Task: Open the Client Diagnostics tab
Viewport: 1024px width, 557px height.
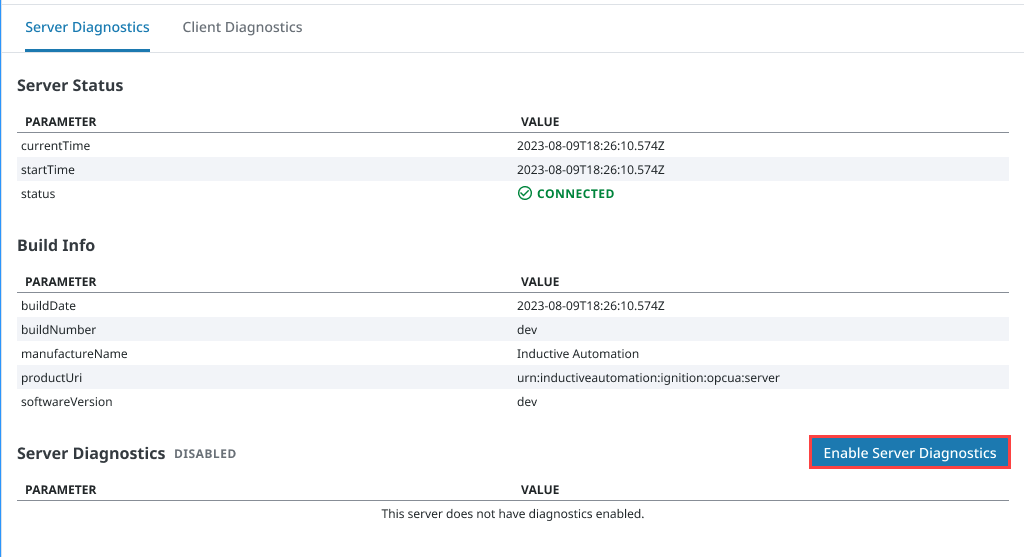Action: pyautogui.click(x=242, y=27)
